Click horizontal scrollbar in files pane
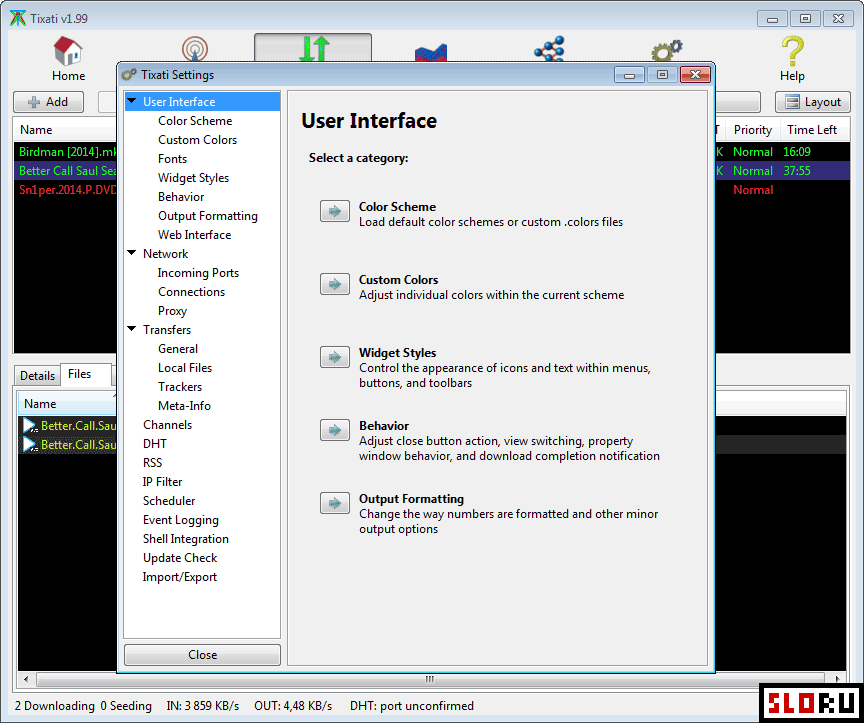This screenshot has width=864, height=723. pyautogui.click(x=430, y=679)
